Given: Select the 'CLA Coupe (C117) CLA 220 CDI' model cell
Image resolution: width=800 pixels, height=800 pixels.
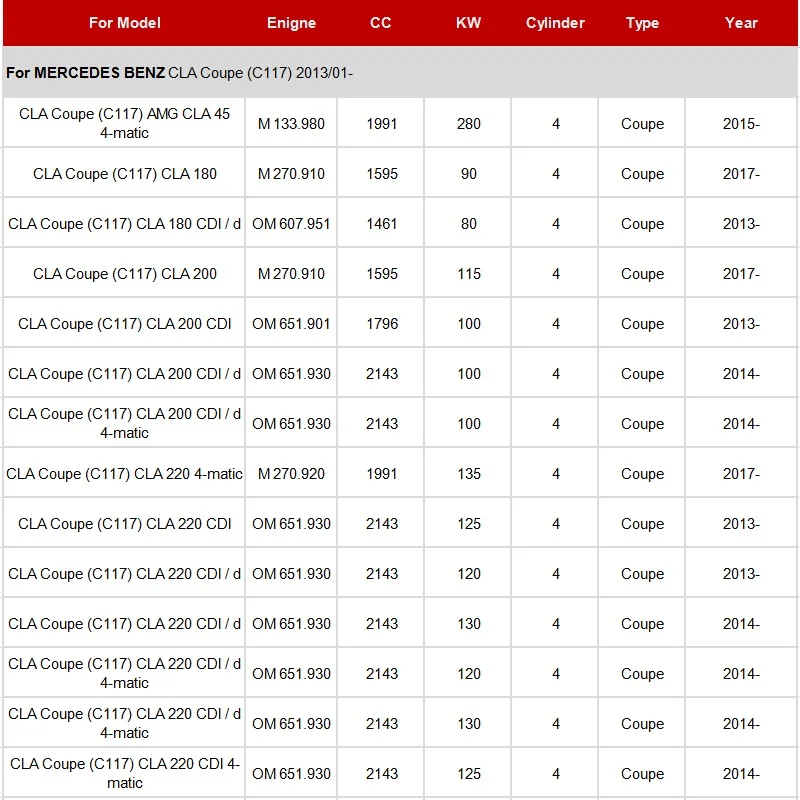Looking at the screenshot, I should (x=124, y=523).
